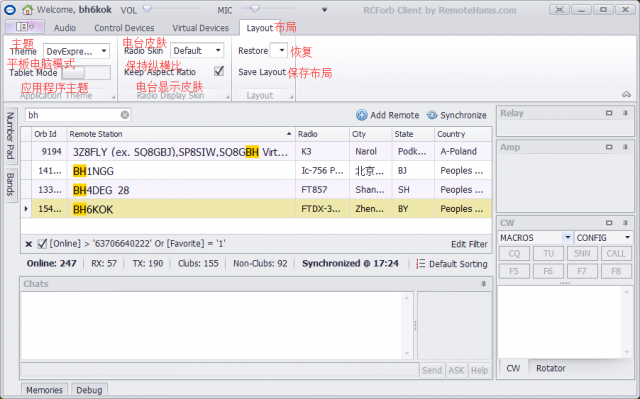Open the quick layout panel button
Viewport: 640px width, 399px height.
click(24, 27)
